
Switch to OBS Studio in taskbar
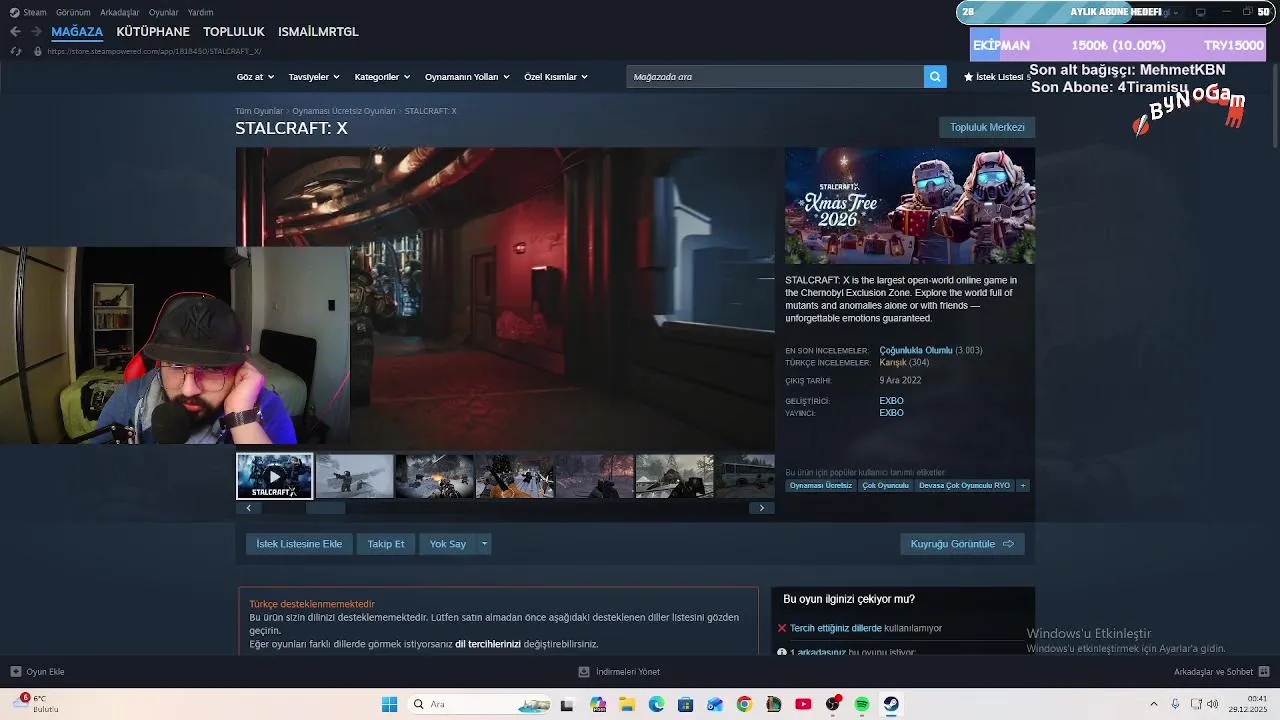pos(833,704)
